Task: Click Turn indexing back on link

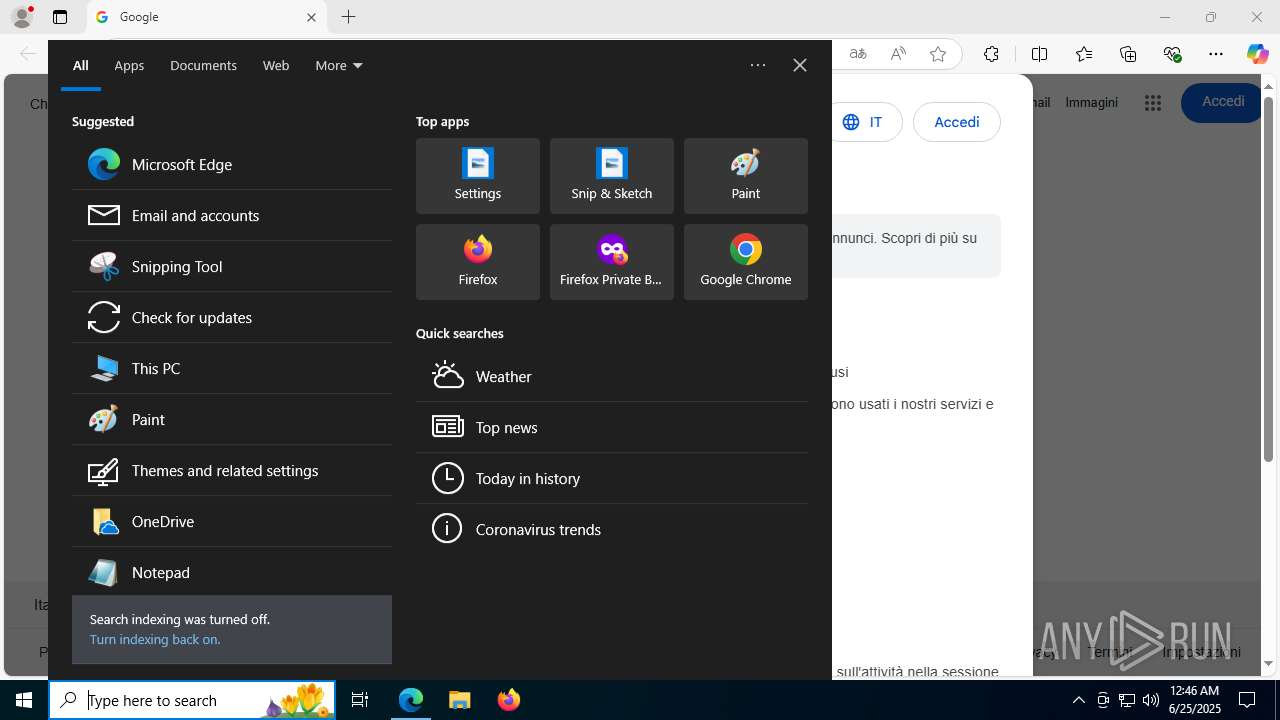Action: 155,639
